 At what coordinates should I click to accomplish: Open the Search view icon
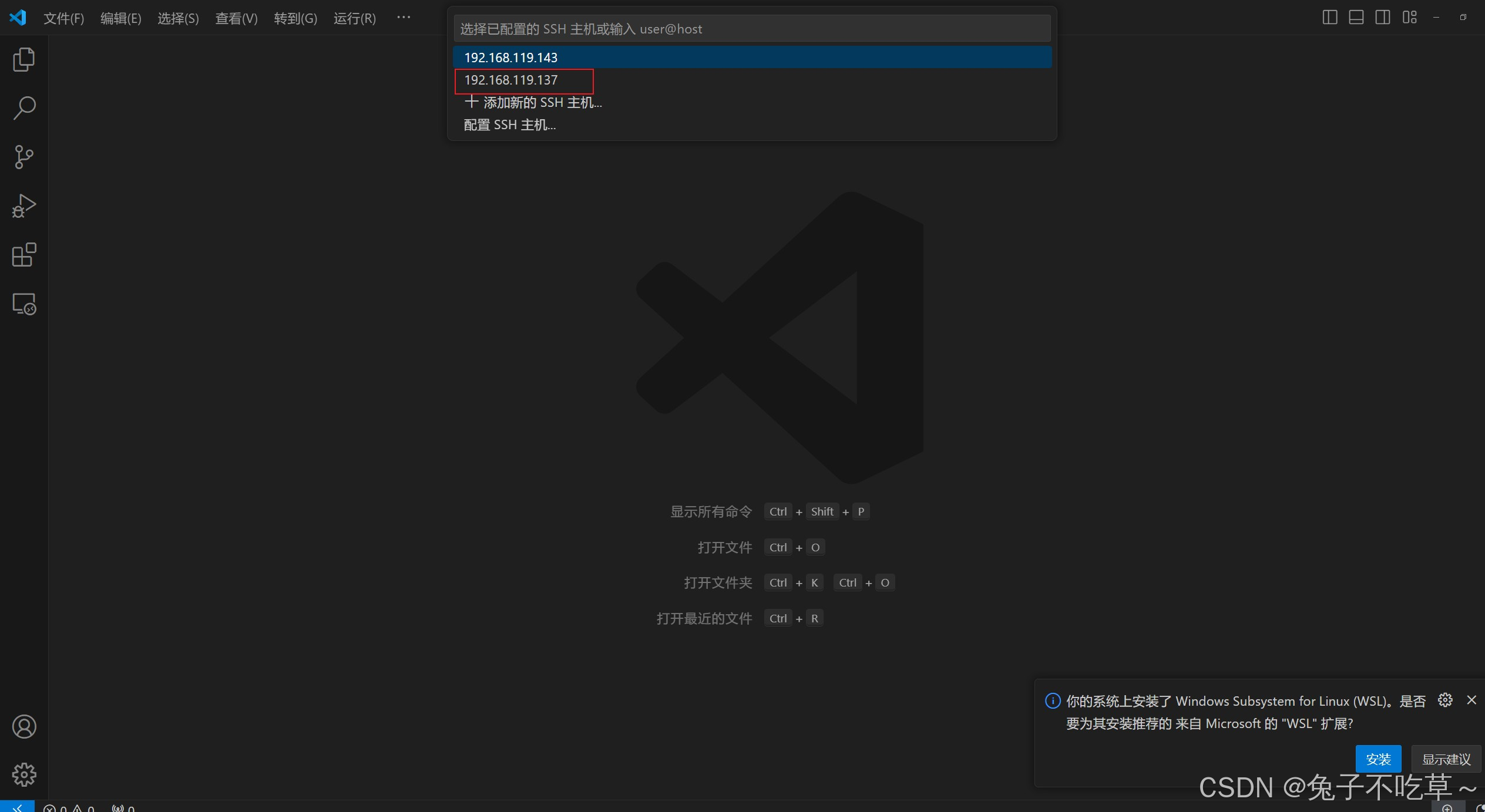(24, 108)
